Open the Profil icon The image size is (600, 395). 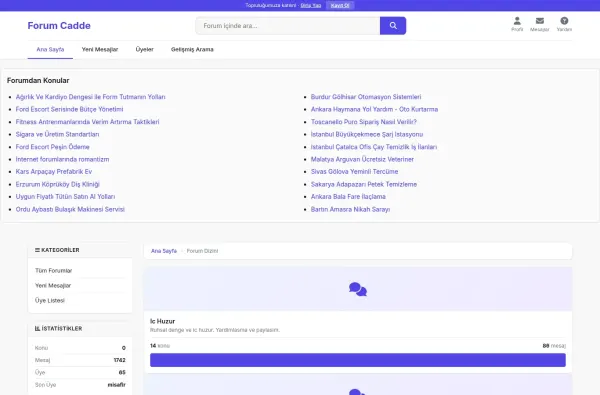click(x=517, y=24)
